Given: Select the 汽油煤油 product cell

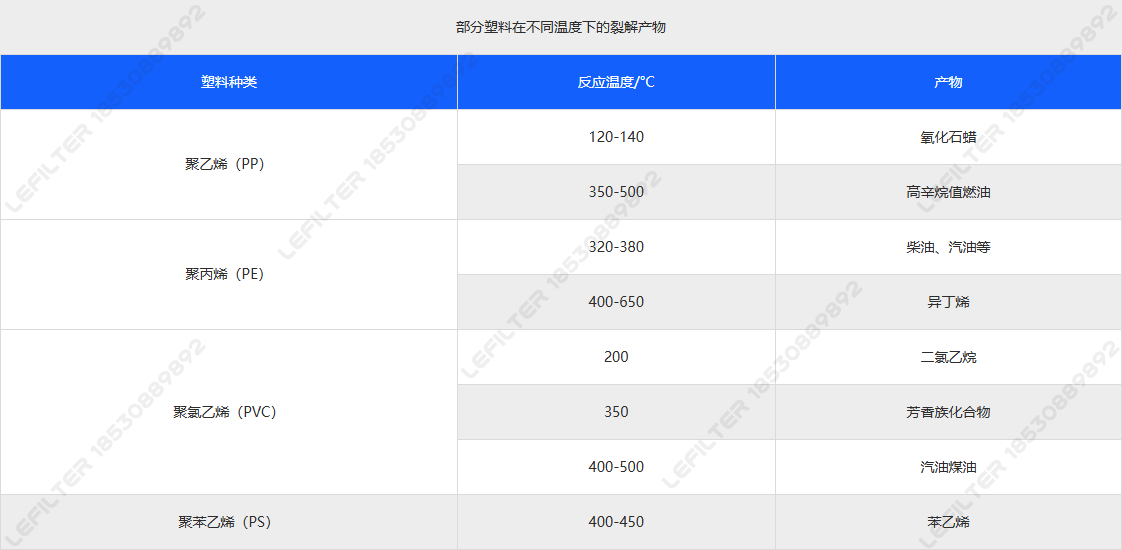Looking at the screenshot, I should [948, 467].
